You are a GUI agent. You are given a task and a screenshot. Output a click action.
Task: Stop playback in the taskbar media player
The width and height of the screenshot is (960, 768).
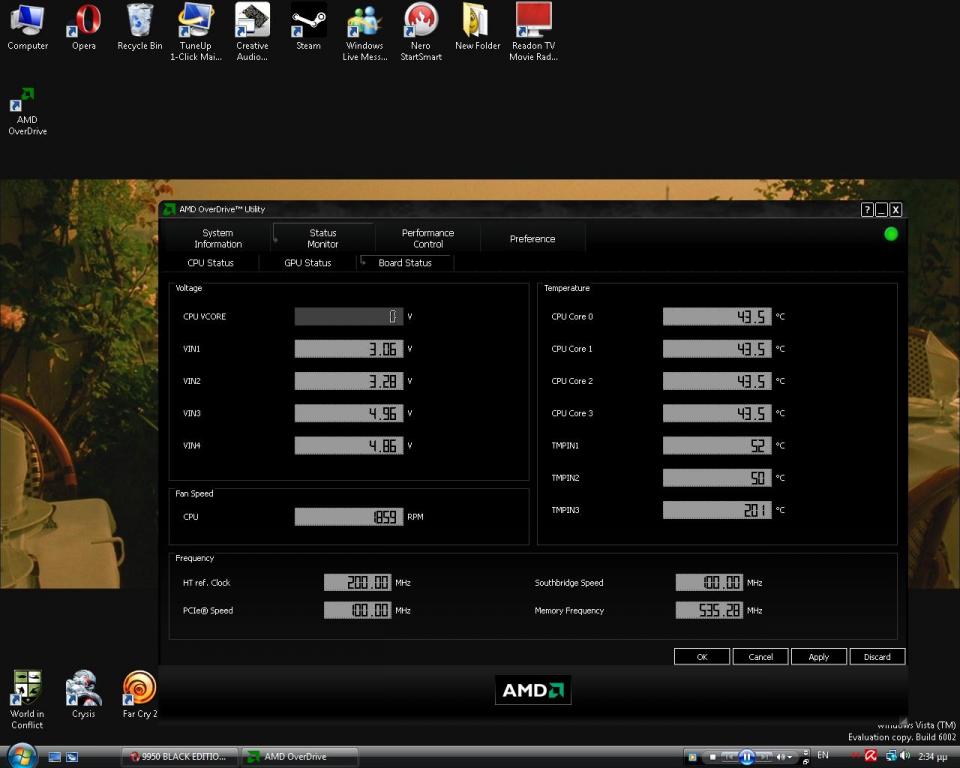[x=713, y=757]
